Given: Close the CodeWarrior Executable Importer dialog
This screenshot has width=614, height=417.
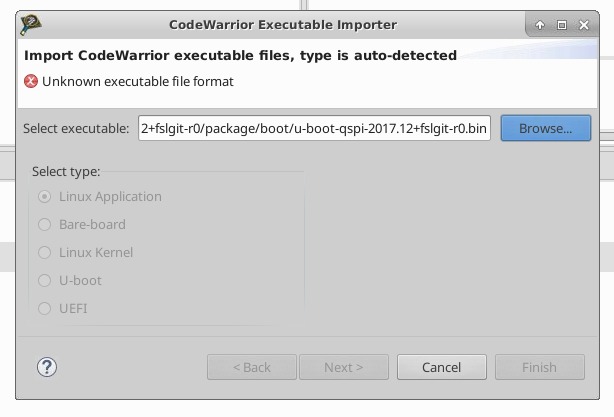Looking at the screenshot, I should tap(584, 24).
